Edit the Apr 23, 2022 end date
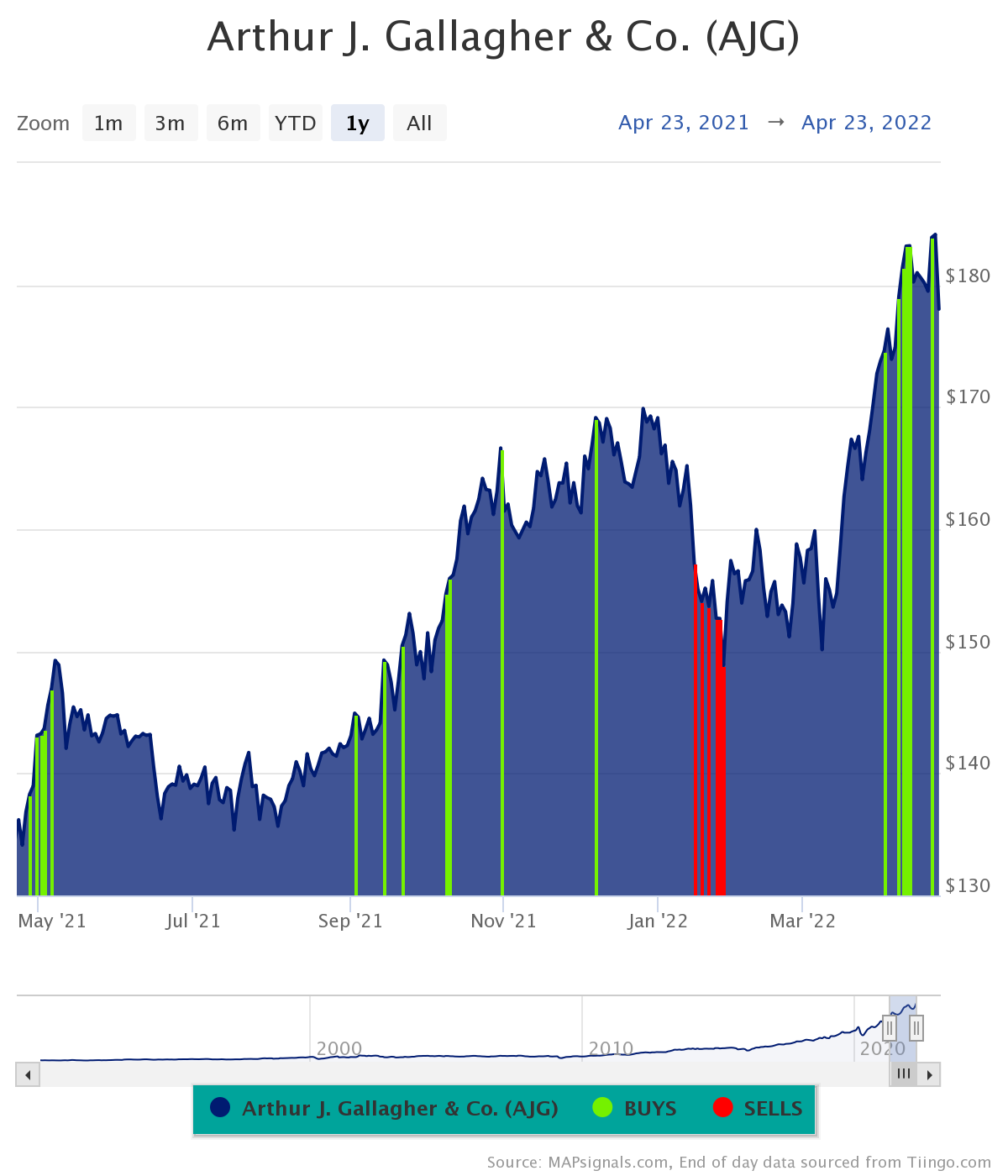Screen dimensions: 1008x1176 click(867, 123)
